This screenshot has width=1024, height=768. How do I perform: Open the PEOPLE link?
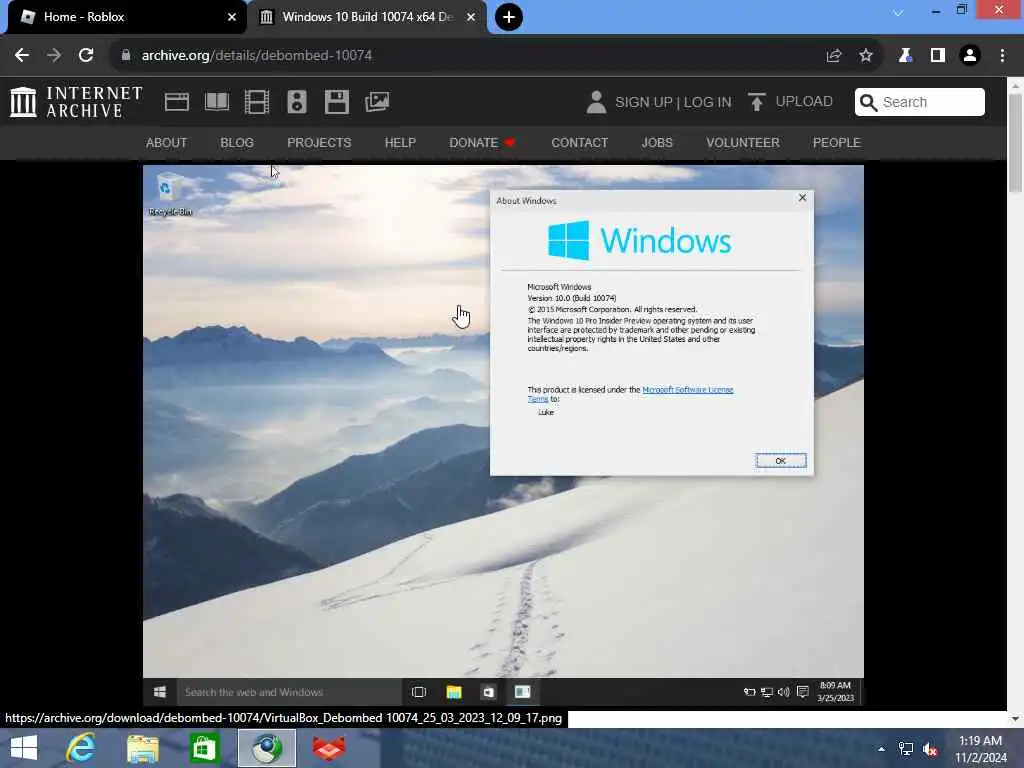pyautogui.click(x=837, y=142)
